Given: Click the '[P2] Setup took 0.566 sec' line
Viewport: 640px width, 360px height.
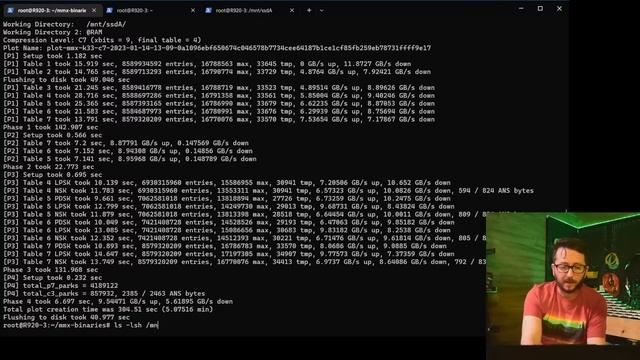Looking at the screenshot, I should [53, 135].
